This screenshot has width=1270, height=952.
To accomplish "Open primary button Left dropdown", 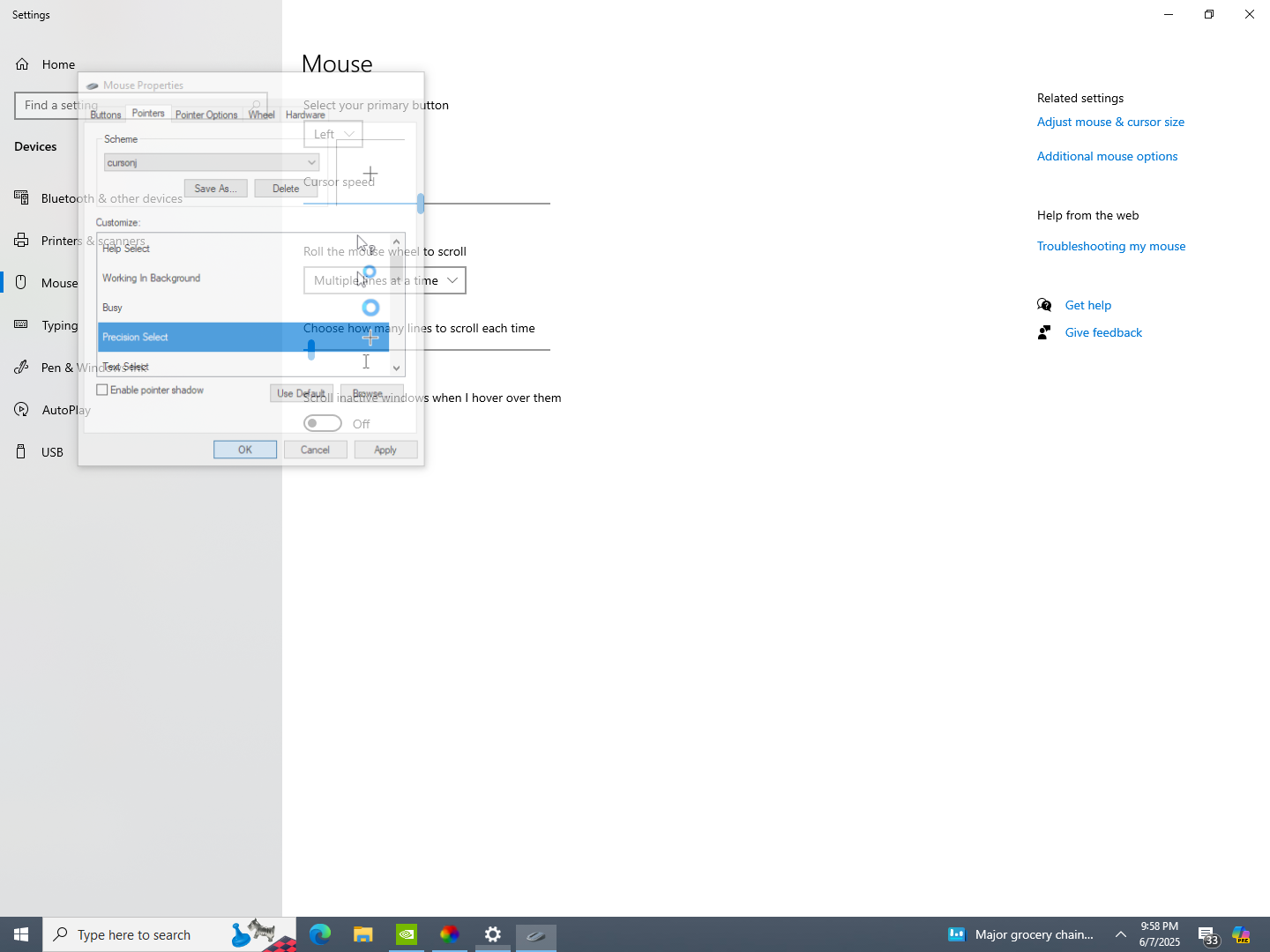I will (x=333, y=134).
